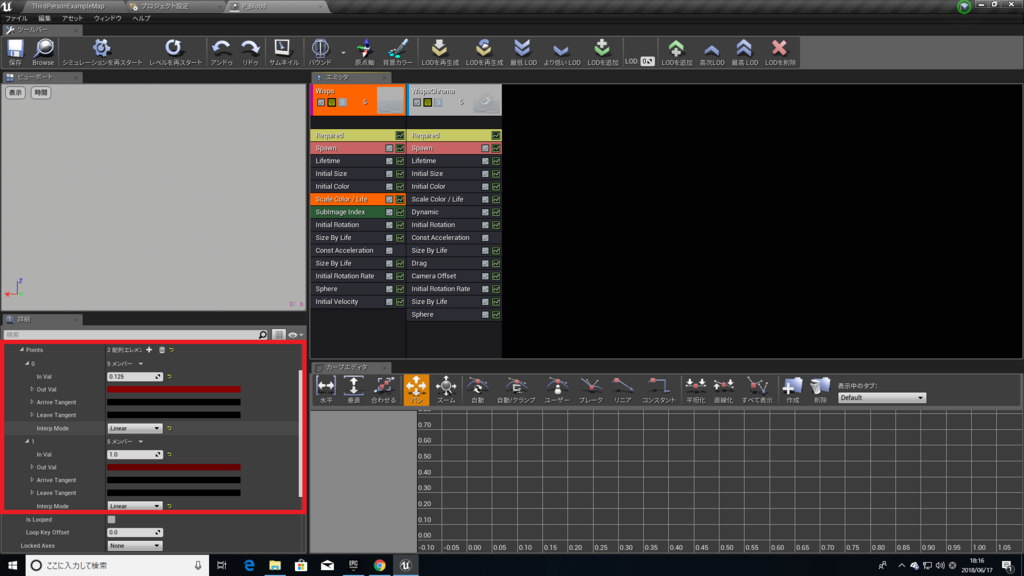Click the 時間 button in viewport

pos(41,93)
